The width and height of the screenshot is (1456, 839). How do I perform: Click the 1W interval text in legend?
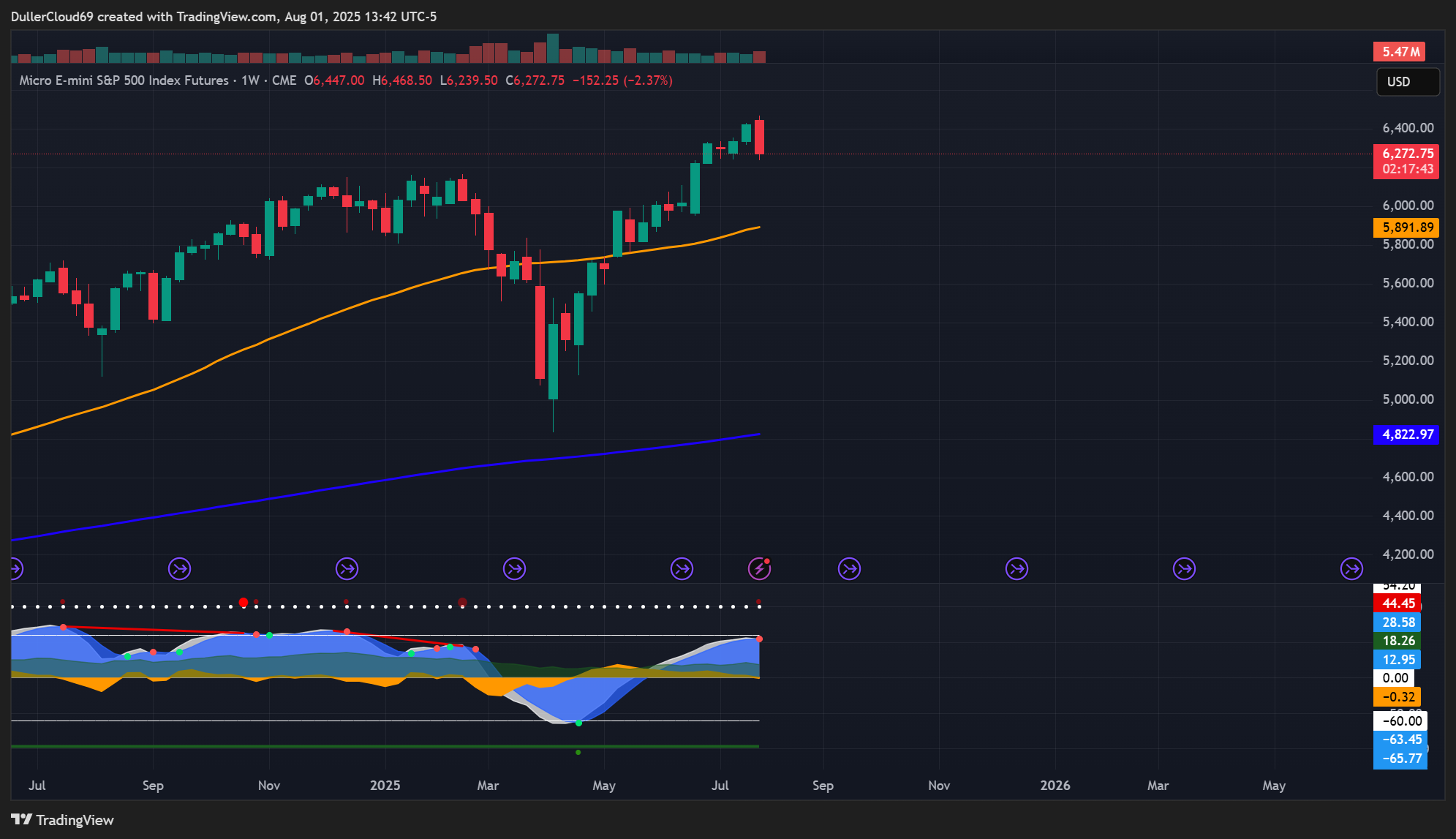coord(250,80)
